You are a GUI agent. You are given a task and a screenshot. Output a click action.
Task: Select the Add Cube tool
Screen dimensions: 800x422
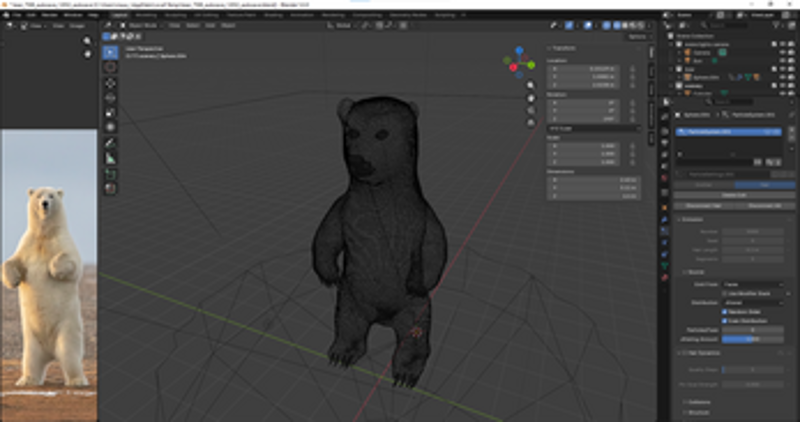click(x=110, y=174)
